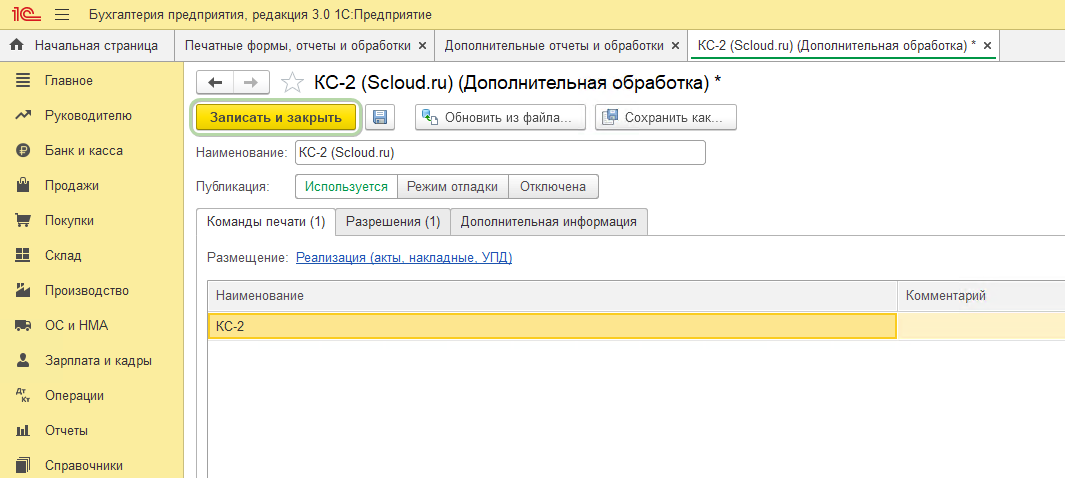Click in the Наименование input field
The height and width of the screenshot is (478, 1065).
(x=500, y=153)
